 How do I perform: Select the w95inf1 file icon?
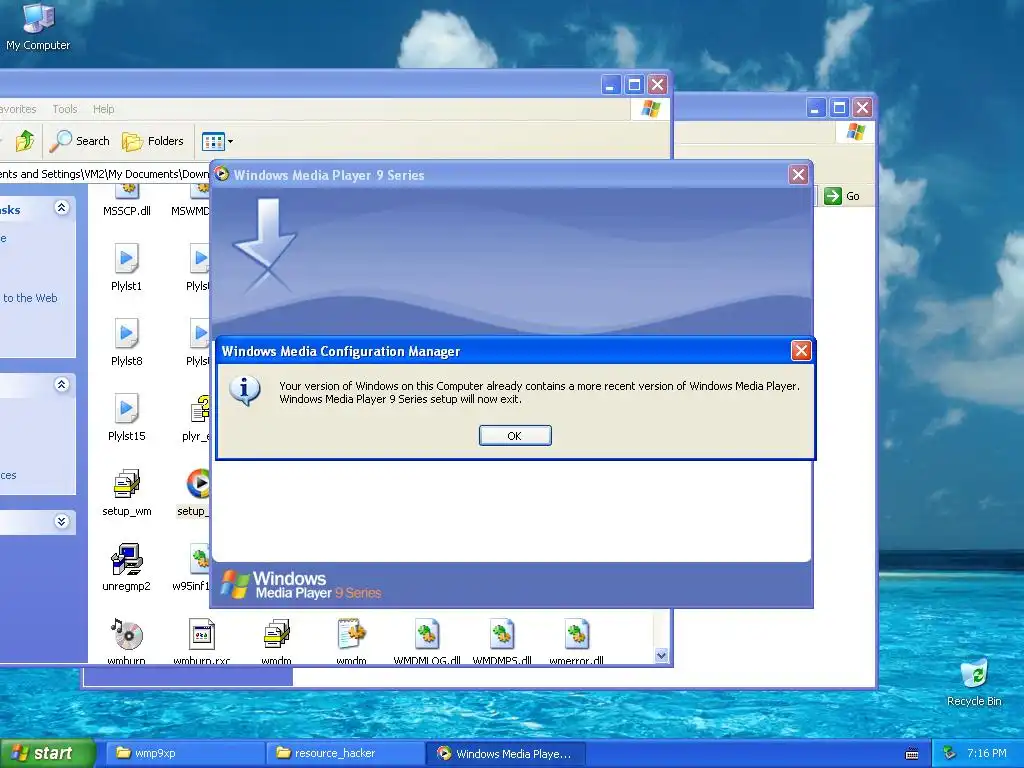[192, 568]
